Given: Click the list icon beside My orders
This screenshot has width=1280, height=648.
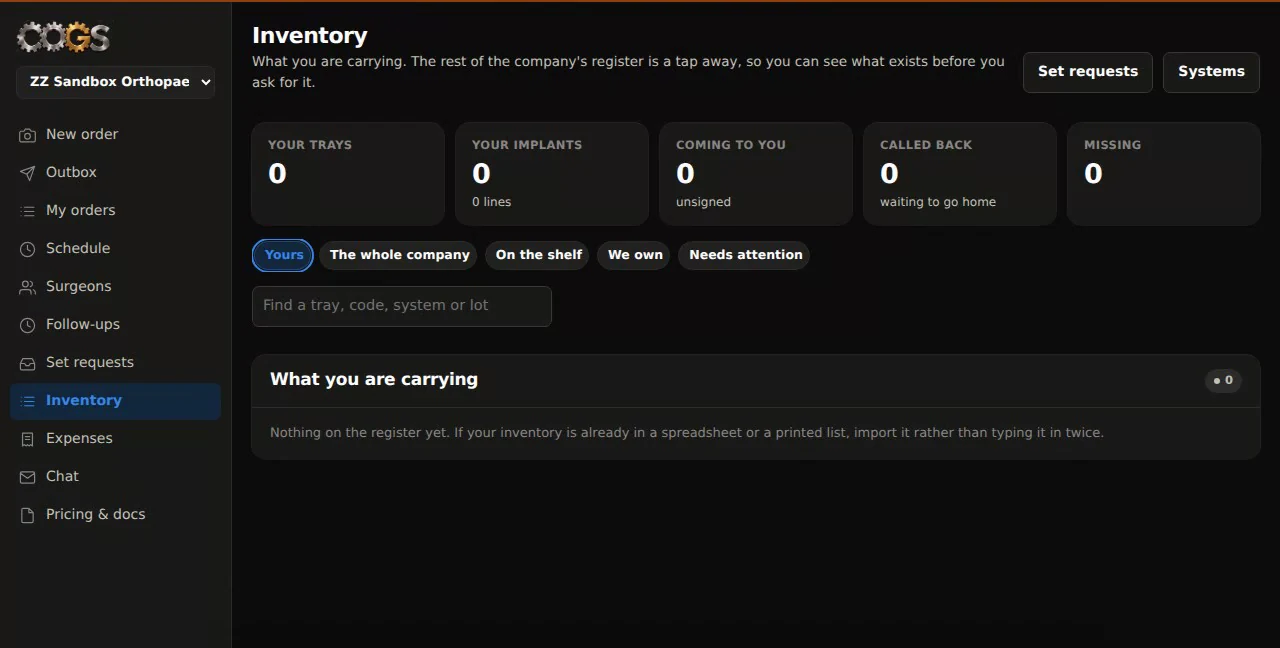Looking at the screenshot, I should click(x=28, y=211).
